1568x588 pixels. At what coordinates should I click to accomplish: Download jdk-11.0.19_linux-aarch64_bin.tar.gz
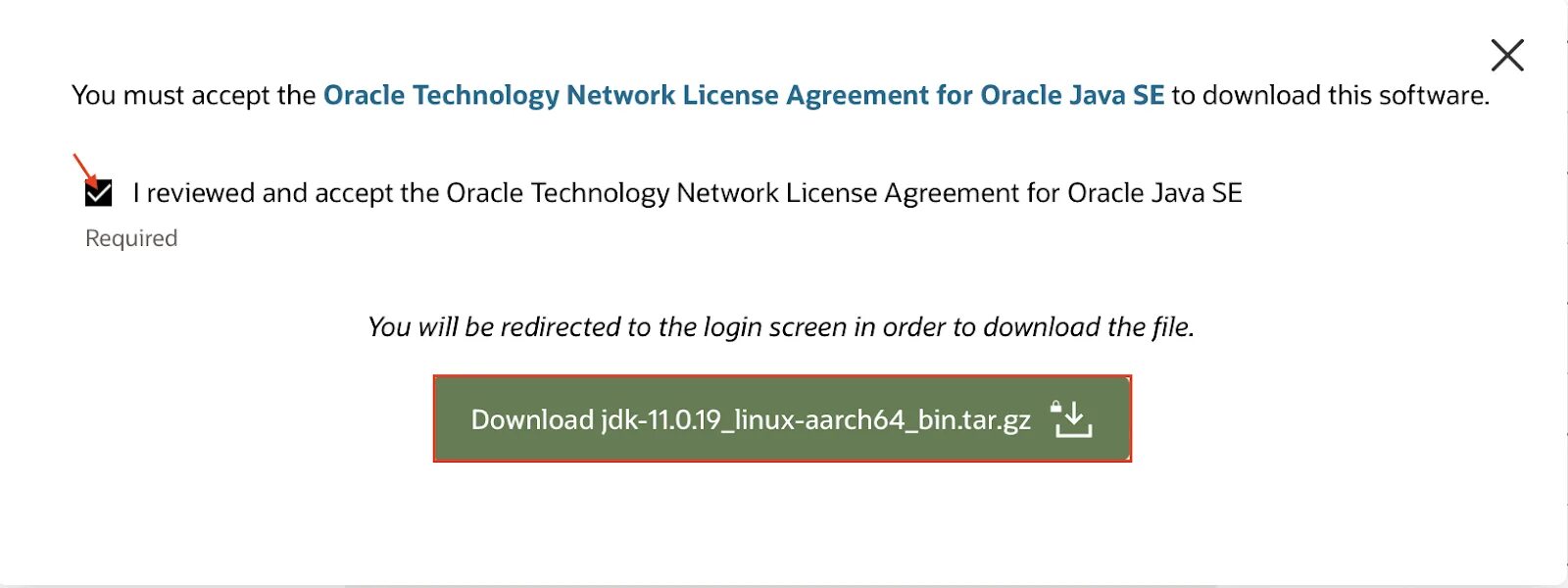[782, 418]
